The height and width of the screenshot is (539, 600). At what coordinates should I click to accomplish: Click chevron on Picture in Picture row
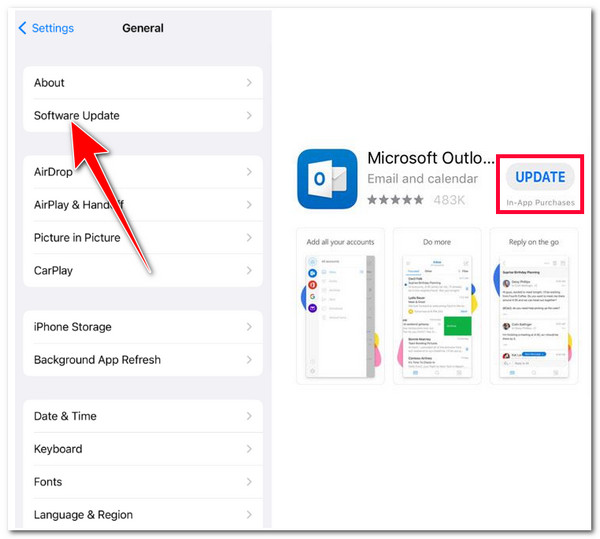point(249,238)
